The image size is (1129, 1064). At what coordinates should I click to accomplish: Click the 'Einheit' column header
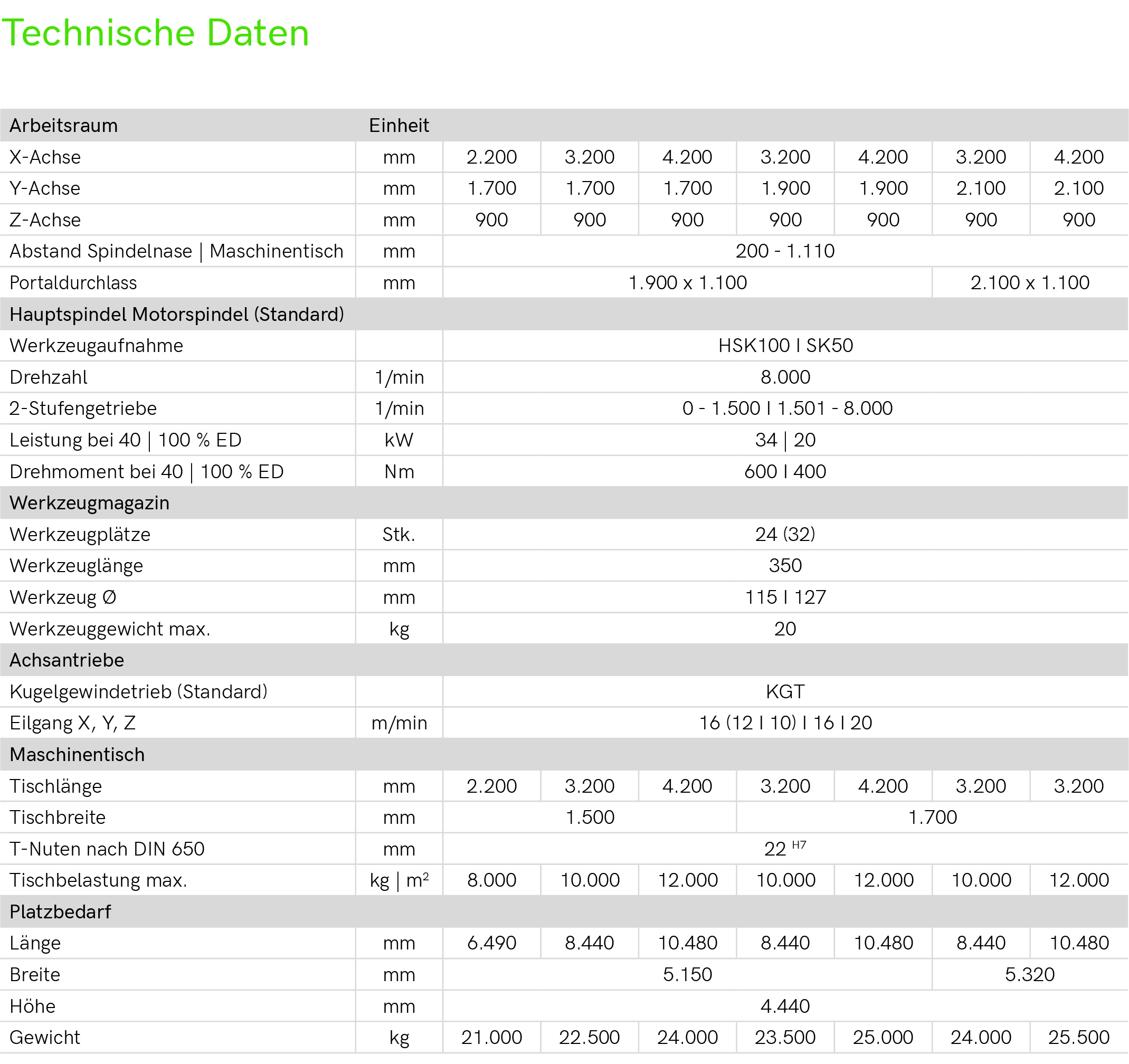(x=399, y=126)
